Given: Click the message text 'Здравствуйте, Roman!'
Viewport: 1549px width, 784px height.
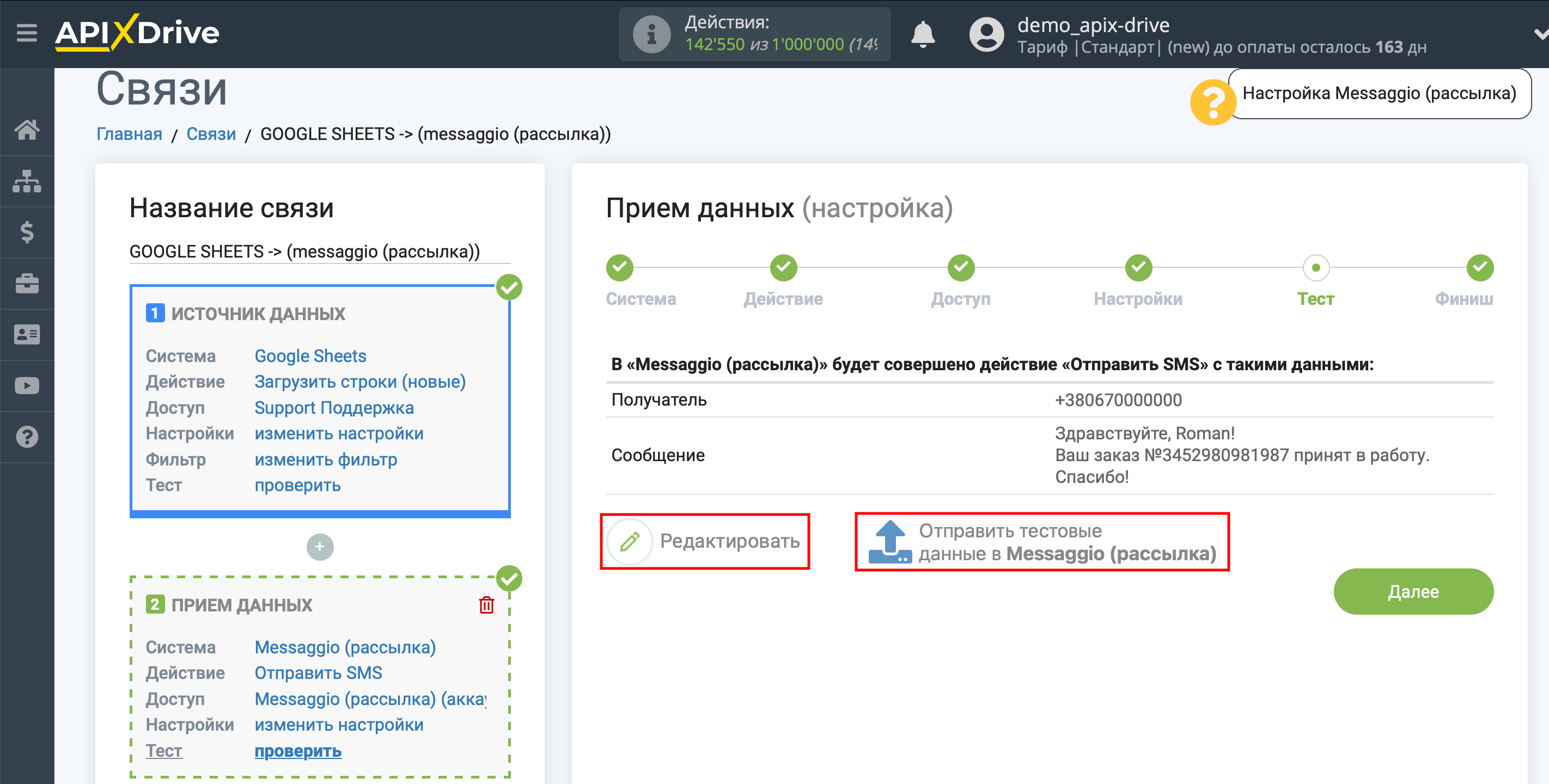Looking at the screenshot, I should [1144, 433].
